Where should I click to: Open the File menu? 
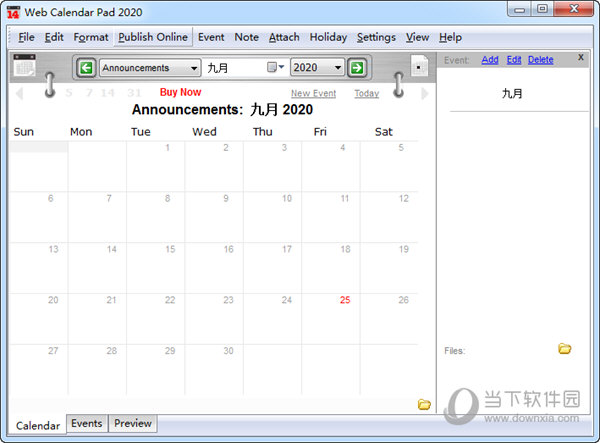pos(26,37)
